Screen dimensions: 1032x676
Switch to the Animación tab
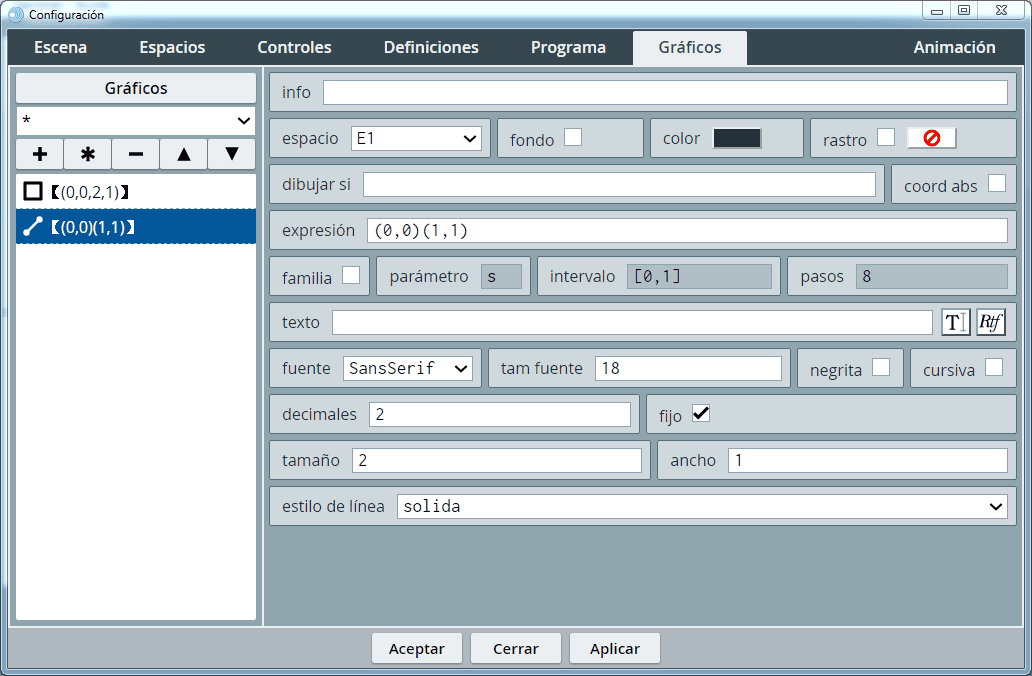(954, 47)
